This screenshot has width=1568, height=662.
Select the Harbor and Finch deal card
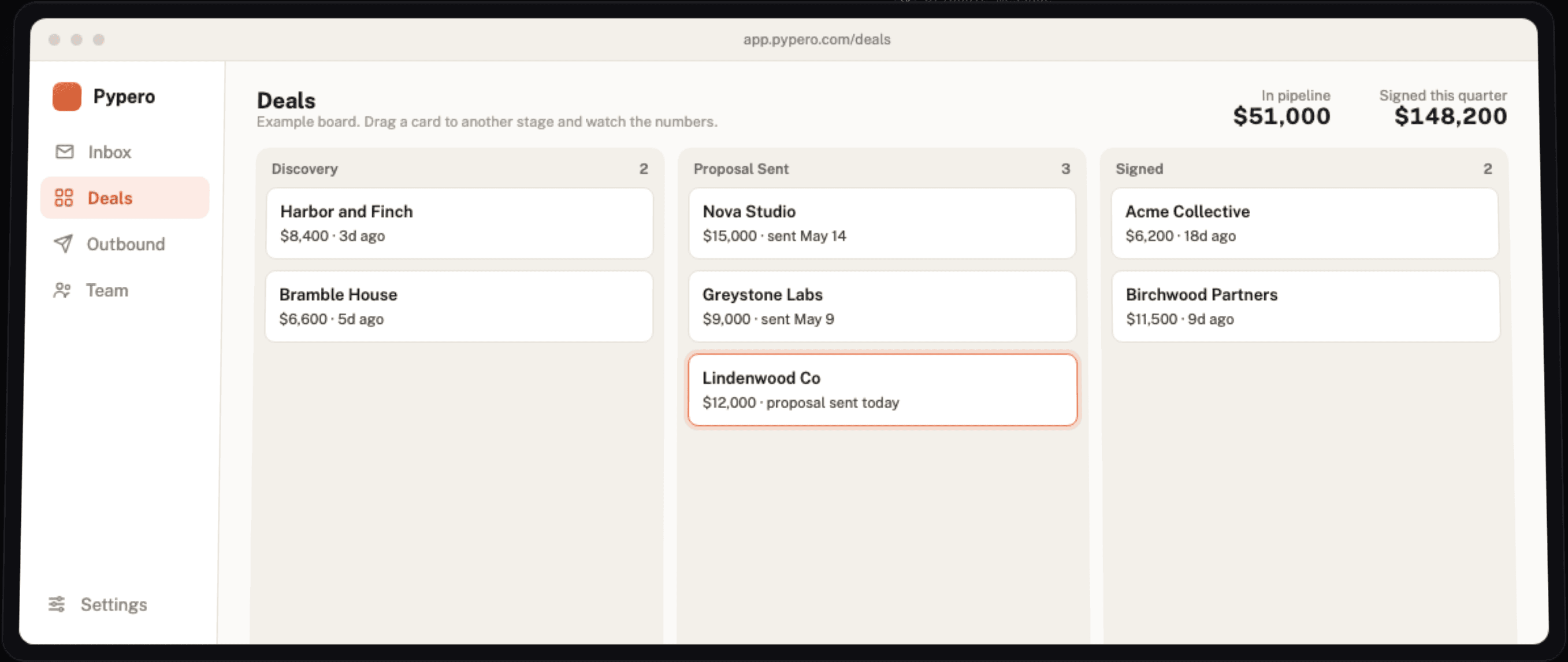point(460,223)
